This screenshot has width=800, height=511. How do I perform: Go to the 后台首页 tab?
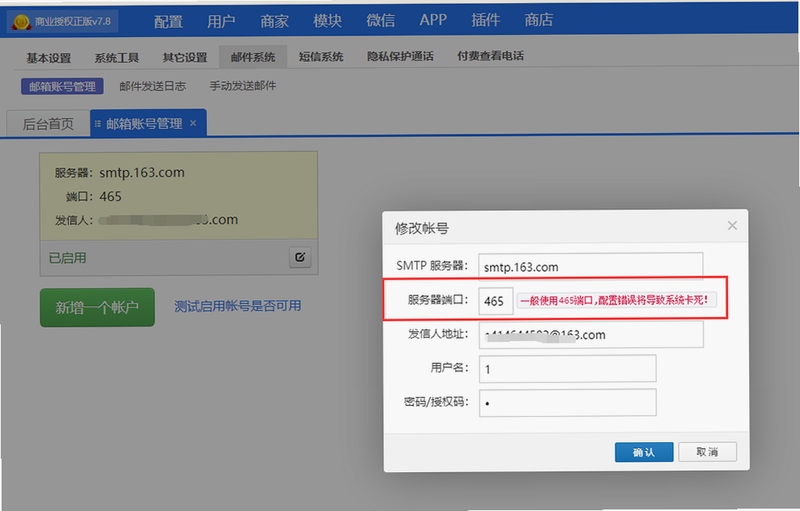click(x=48, y=123)
